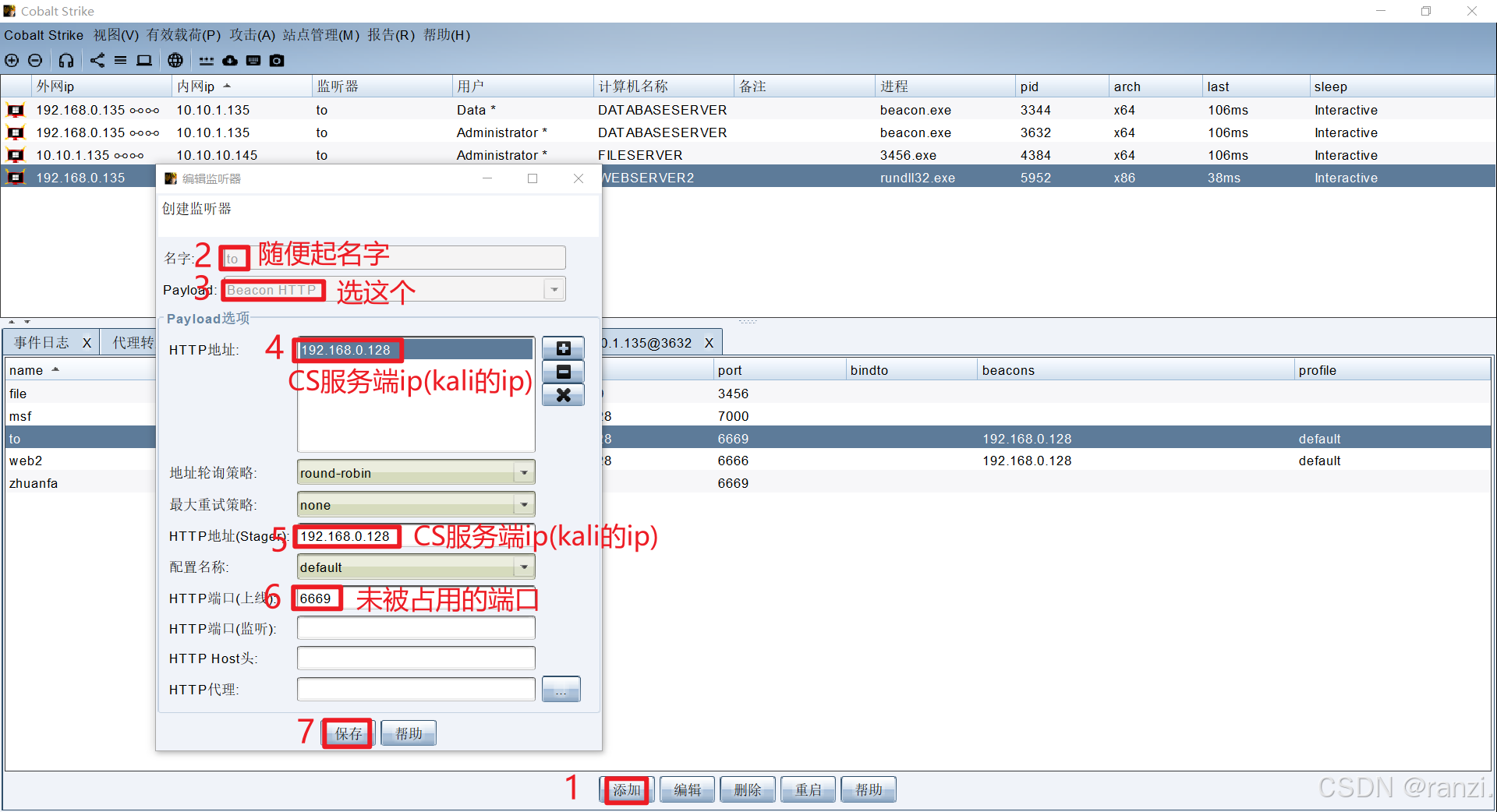Sort sessions by the pid column header
Image resolution: width=1497 pixels, height=812 pixels.
pyautogui.click(x=1062, y=86)
